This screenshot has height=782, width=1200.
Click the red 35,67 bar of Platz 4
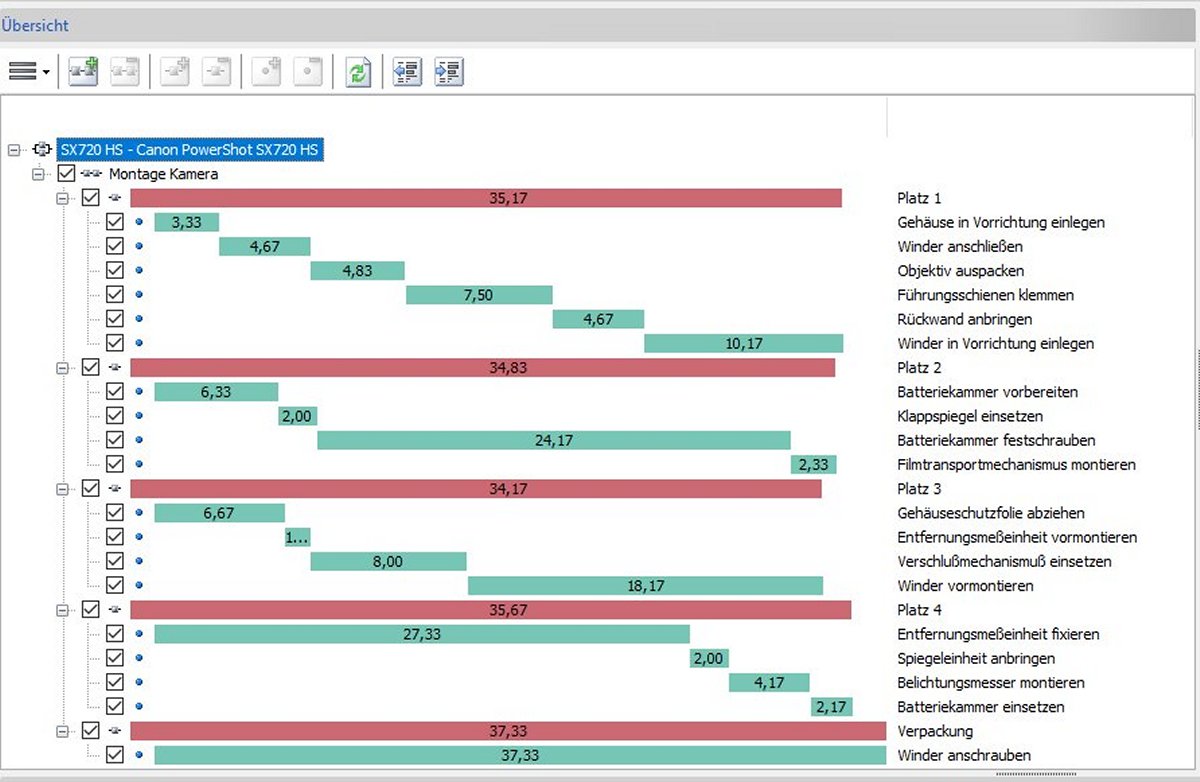491,610
